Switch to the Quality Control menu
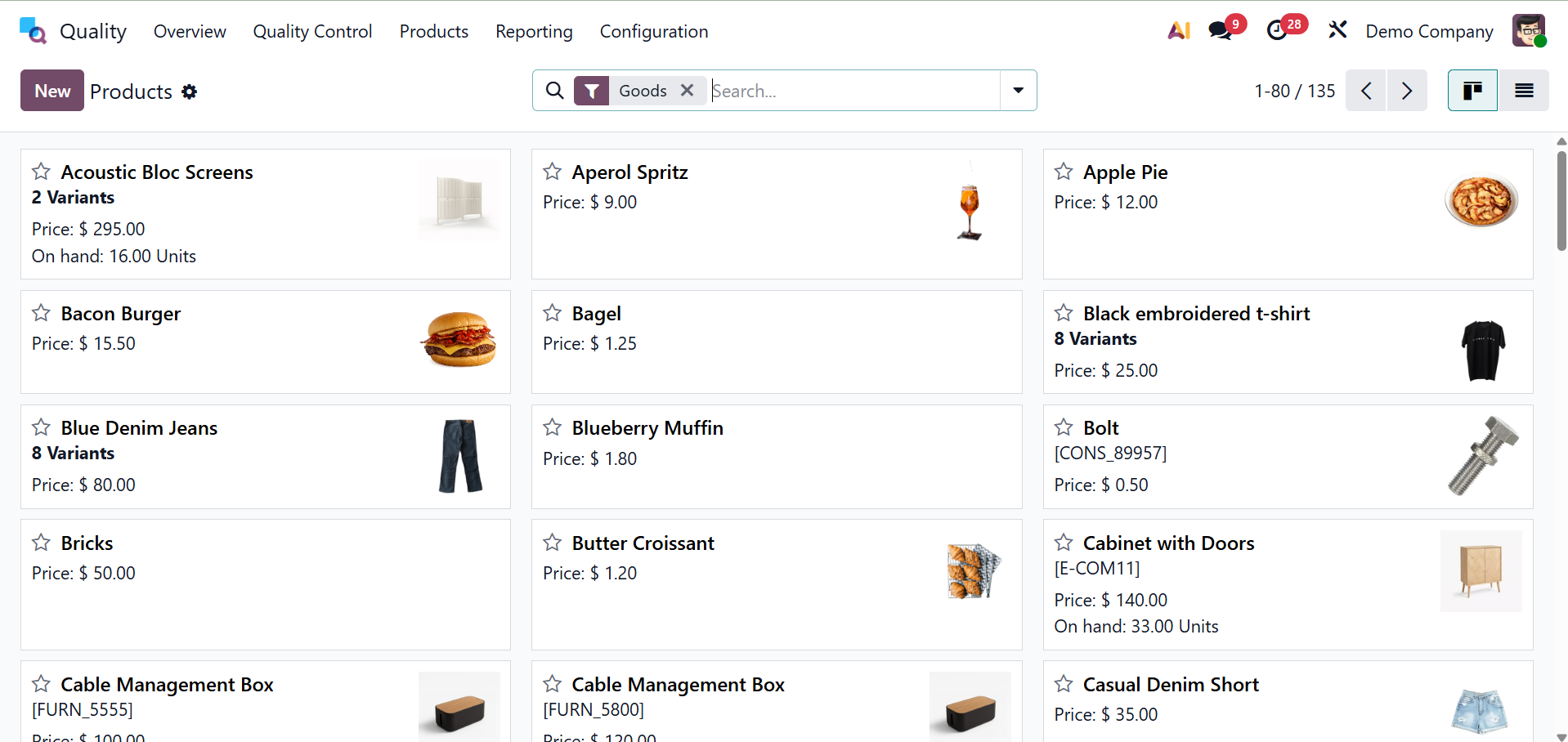 [312, 31]
